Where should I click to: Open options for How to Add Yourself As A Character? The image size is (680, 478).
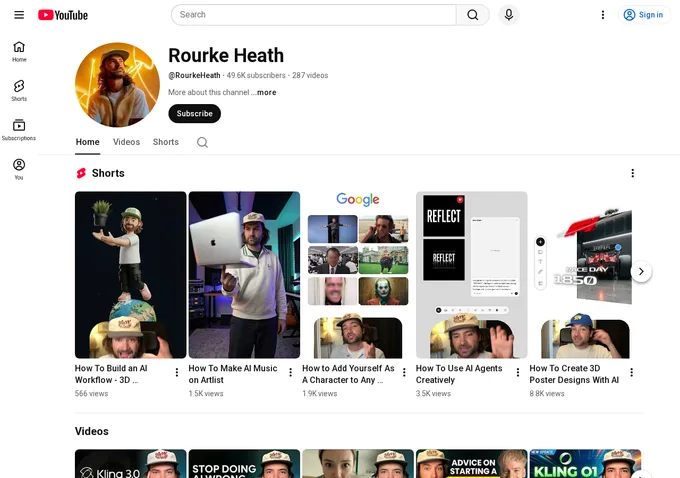pyautogui.click(x=404, y=372)
